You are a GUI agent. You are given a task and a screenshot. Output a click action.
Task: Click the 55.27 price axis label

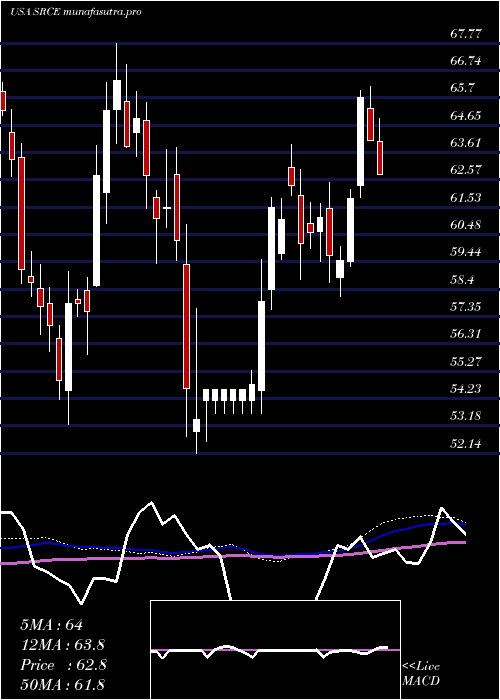(466, 361)
